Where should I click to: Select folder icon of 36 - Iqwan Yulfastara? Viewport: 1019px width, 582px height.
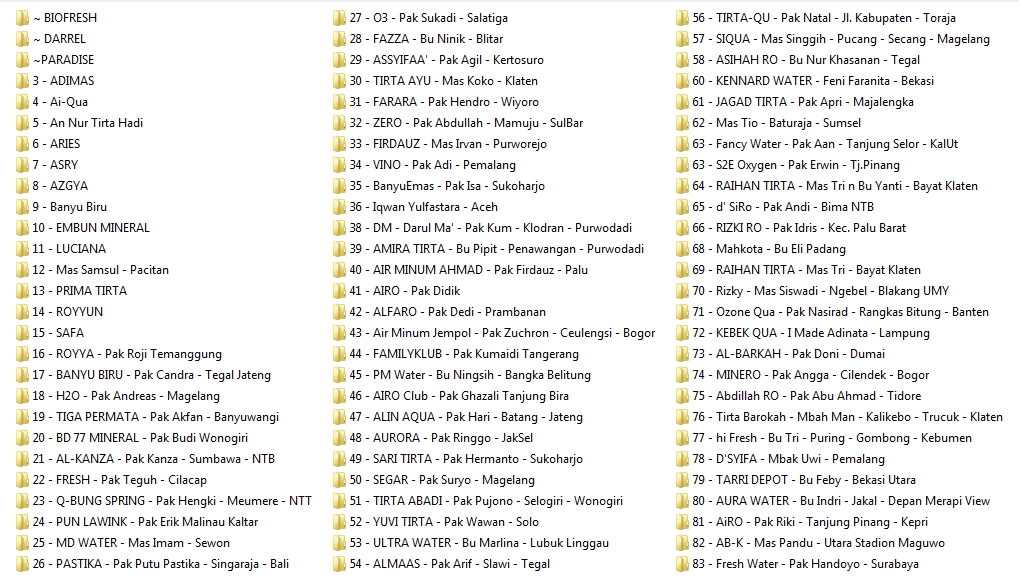(339, 207)
